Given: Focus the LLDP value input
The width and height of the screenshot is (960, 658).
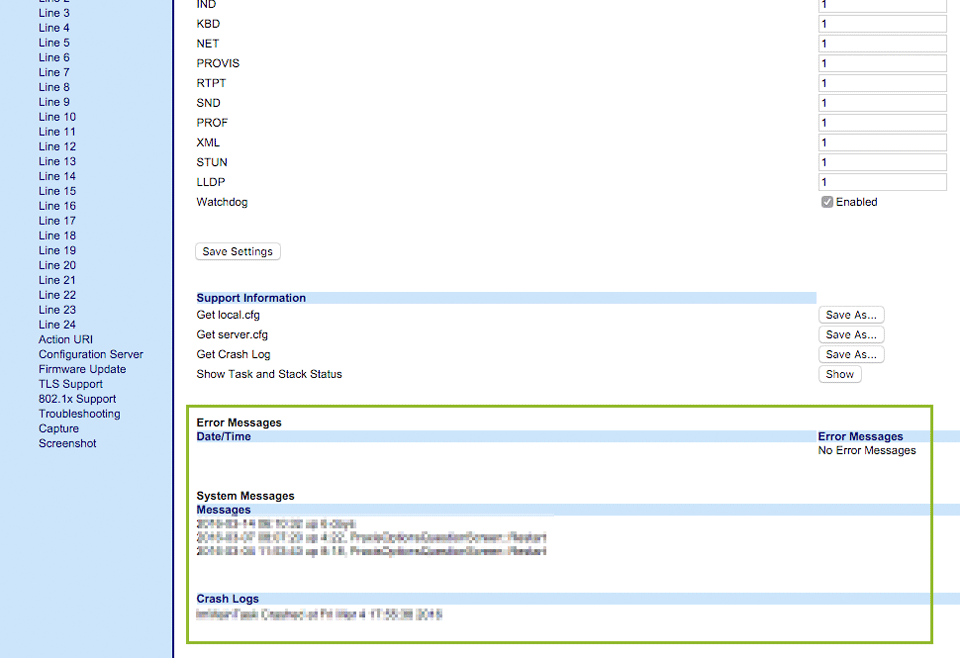Looking at the screenshot, I should (x=882, y=183).
